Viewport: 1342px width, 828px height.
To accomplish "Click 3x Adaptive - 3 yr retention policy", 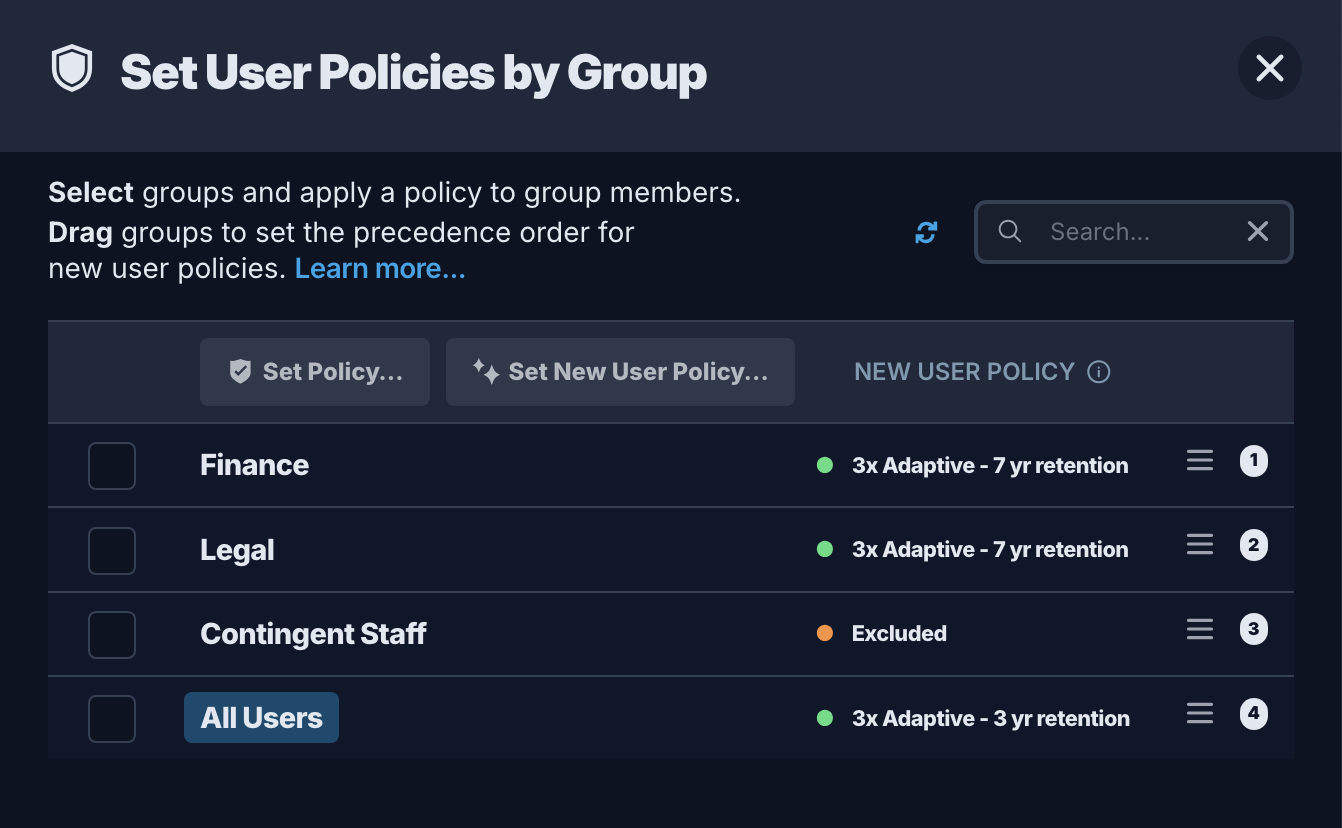I will click(991, 718).
